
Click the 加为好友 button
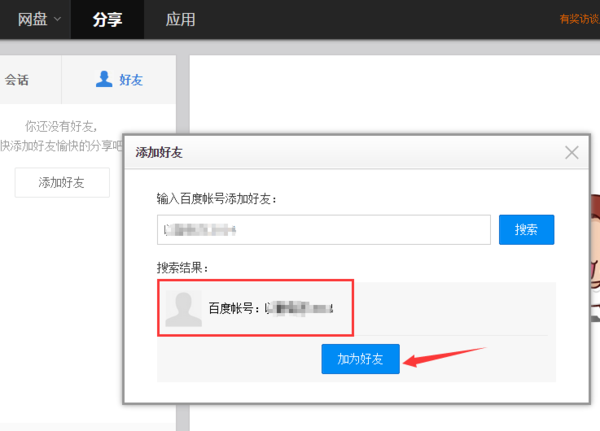(360, 359)
